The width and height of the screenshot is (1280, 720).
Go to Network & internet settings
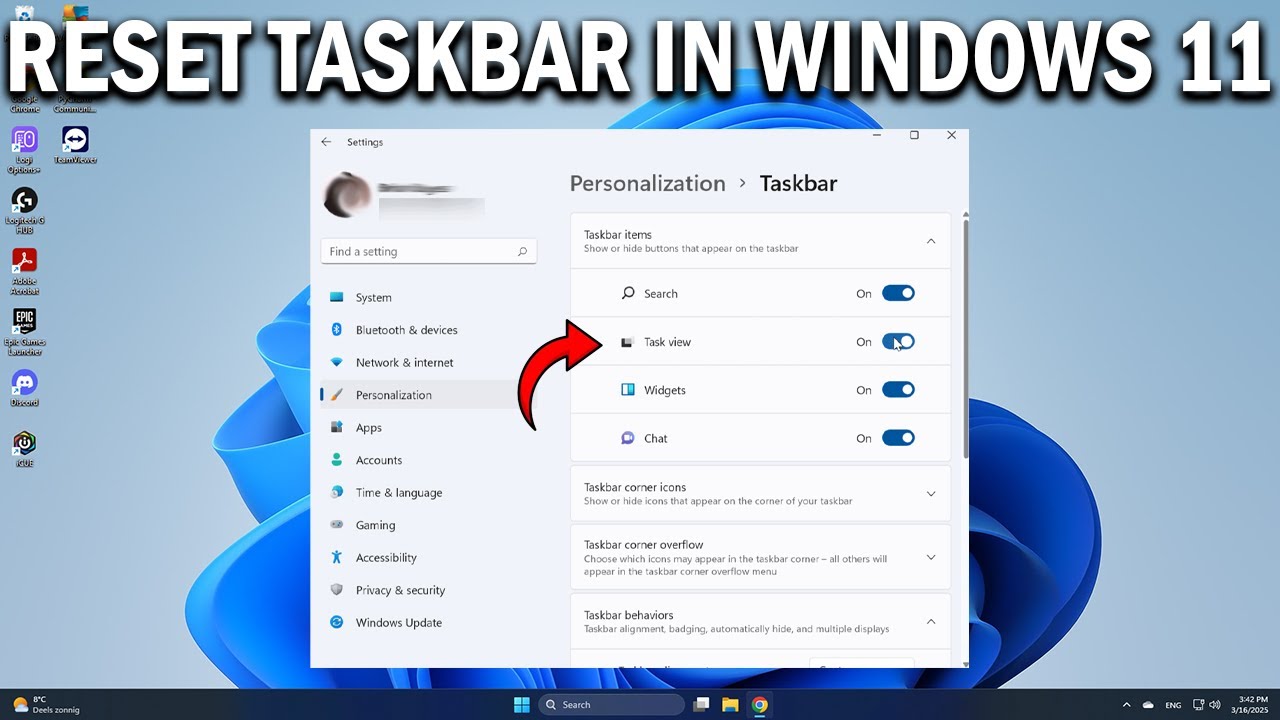(428, 362)
